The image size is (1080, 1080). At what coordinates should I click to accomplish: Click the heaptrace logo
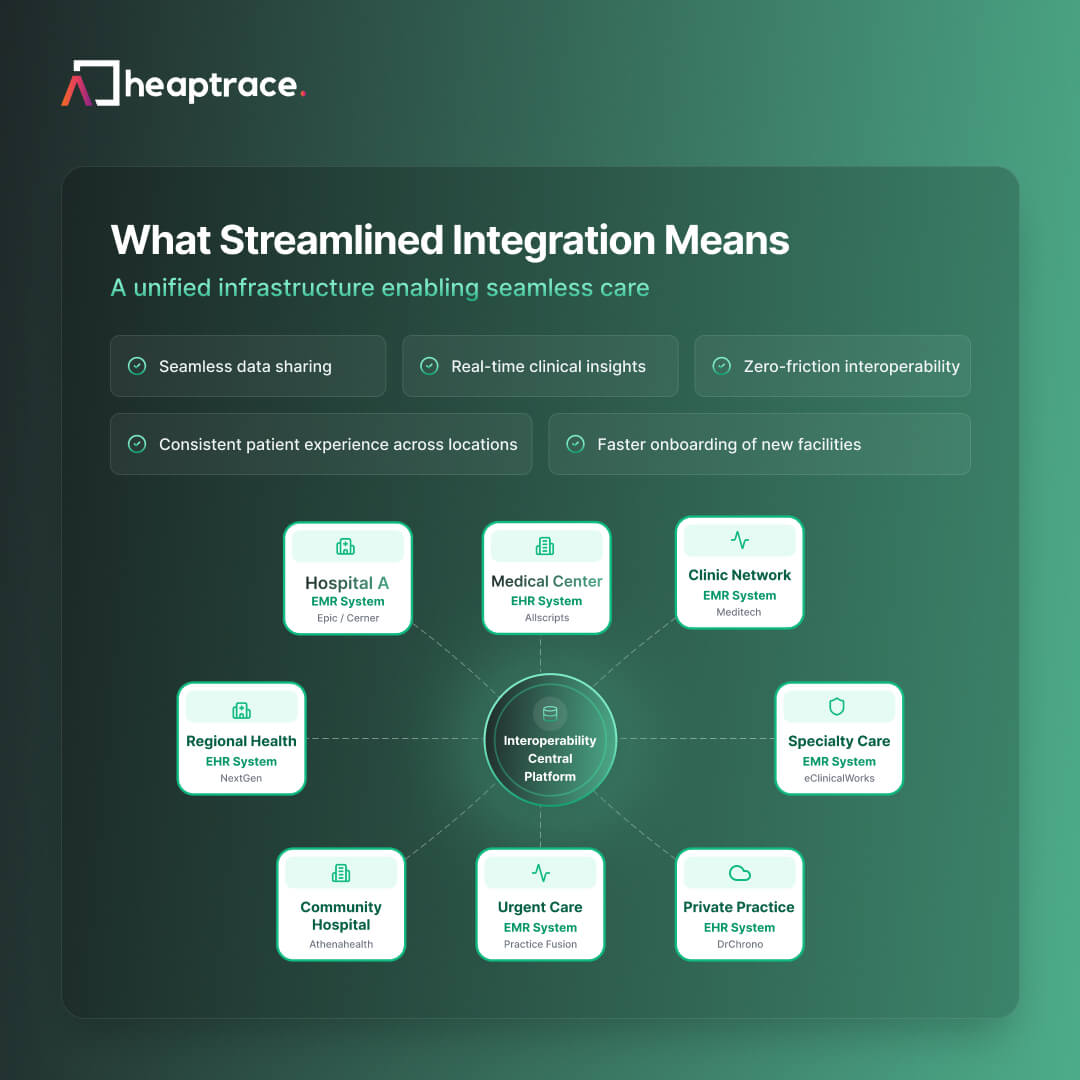click(183, 83)
